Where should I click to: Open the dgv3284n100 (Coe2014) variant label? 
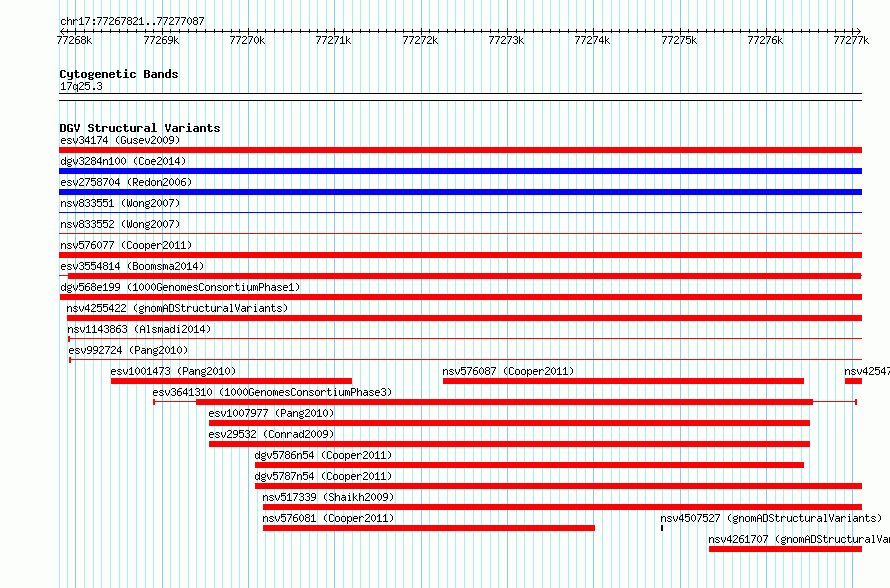click(x=123, y=161)
